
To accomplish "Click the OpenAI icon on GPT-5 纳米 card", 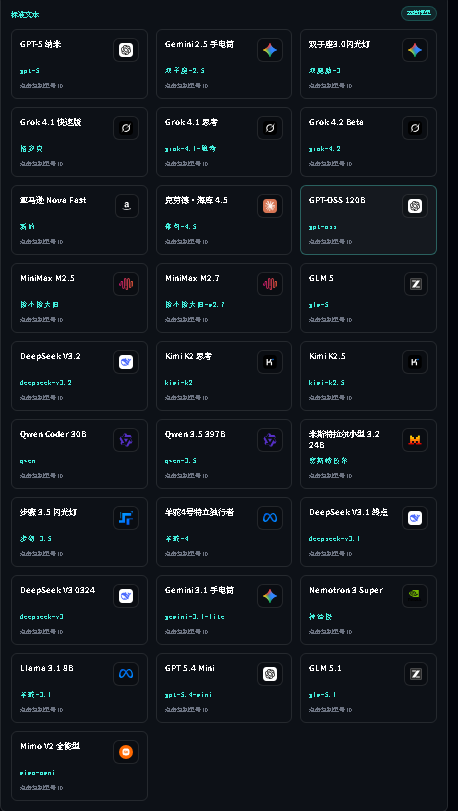I will point(126,50).
